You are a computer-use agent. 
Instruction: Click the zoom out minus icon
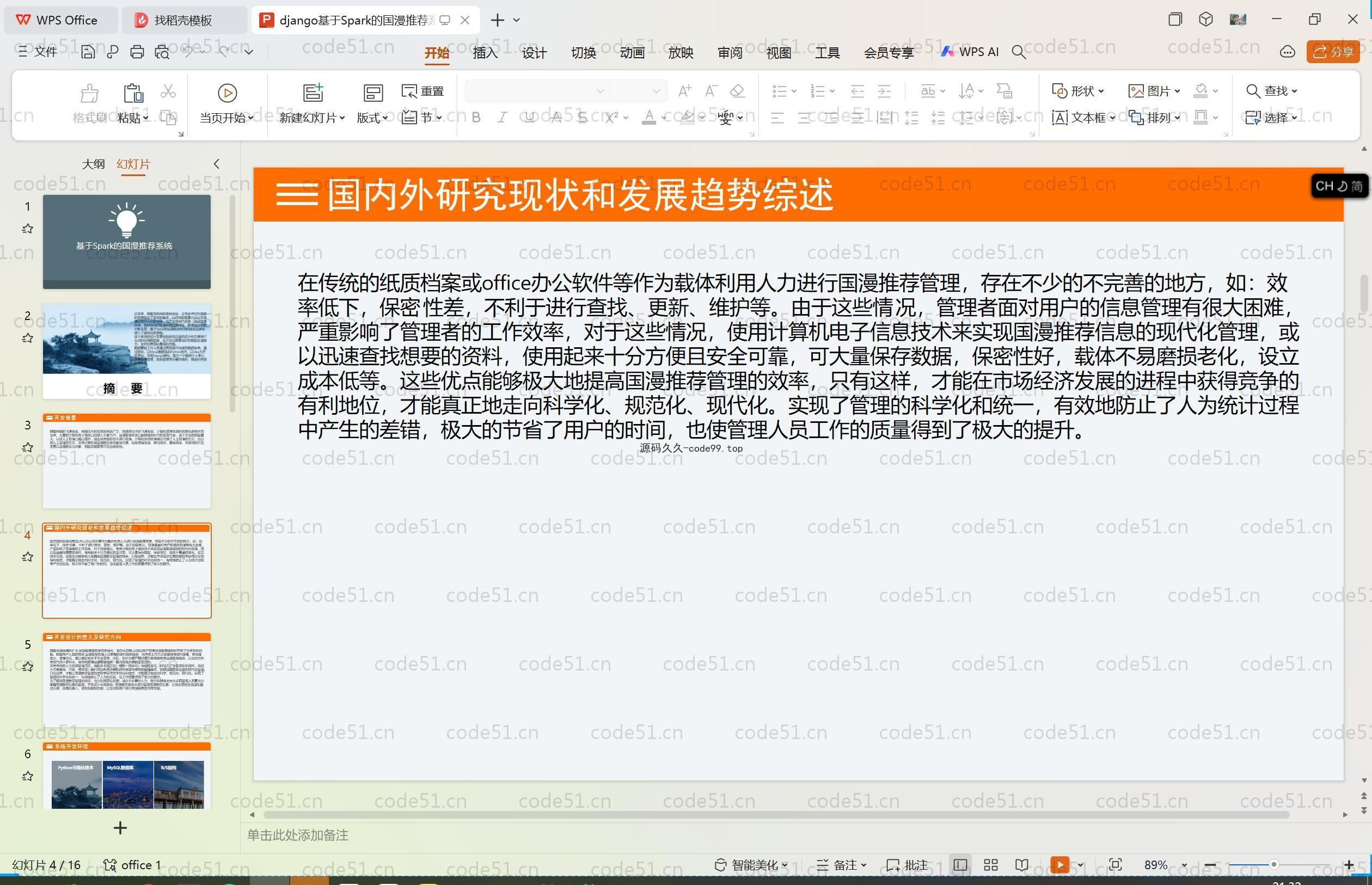click(1210, 865)
